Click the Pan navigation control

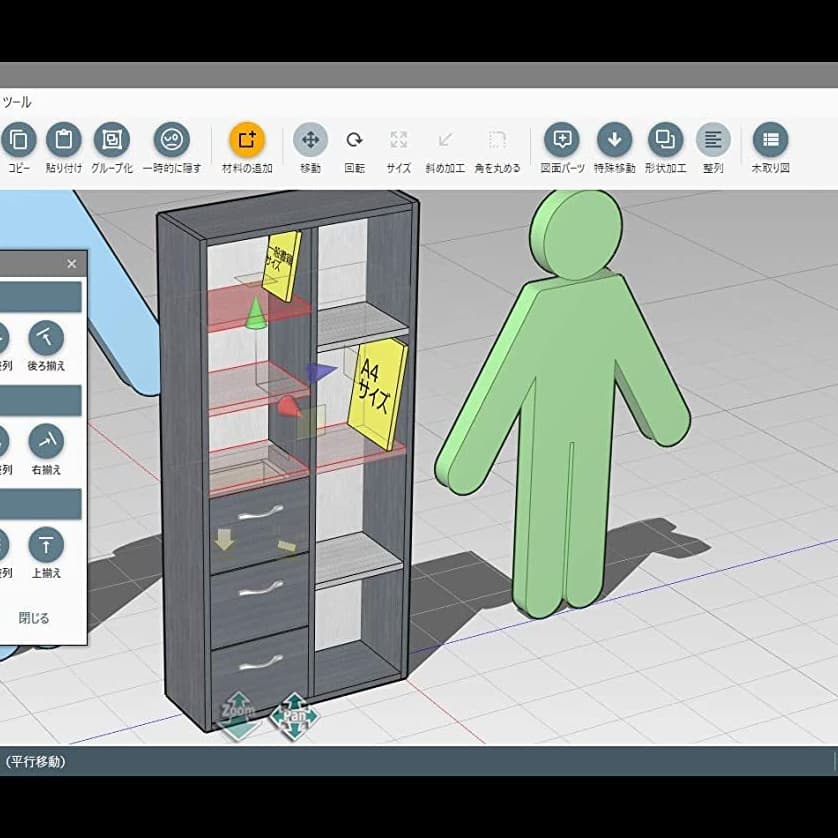coord(294,716)
